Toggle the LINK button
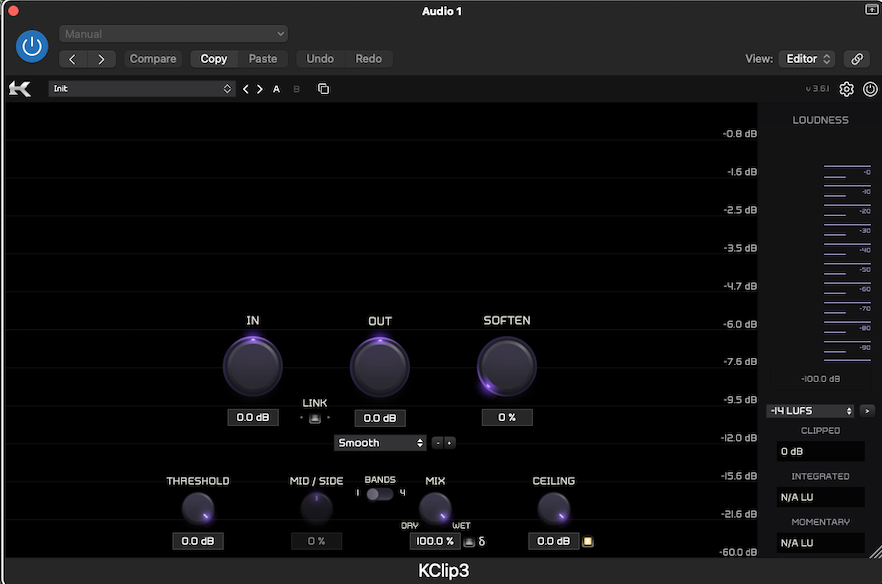 (315, 418)
